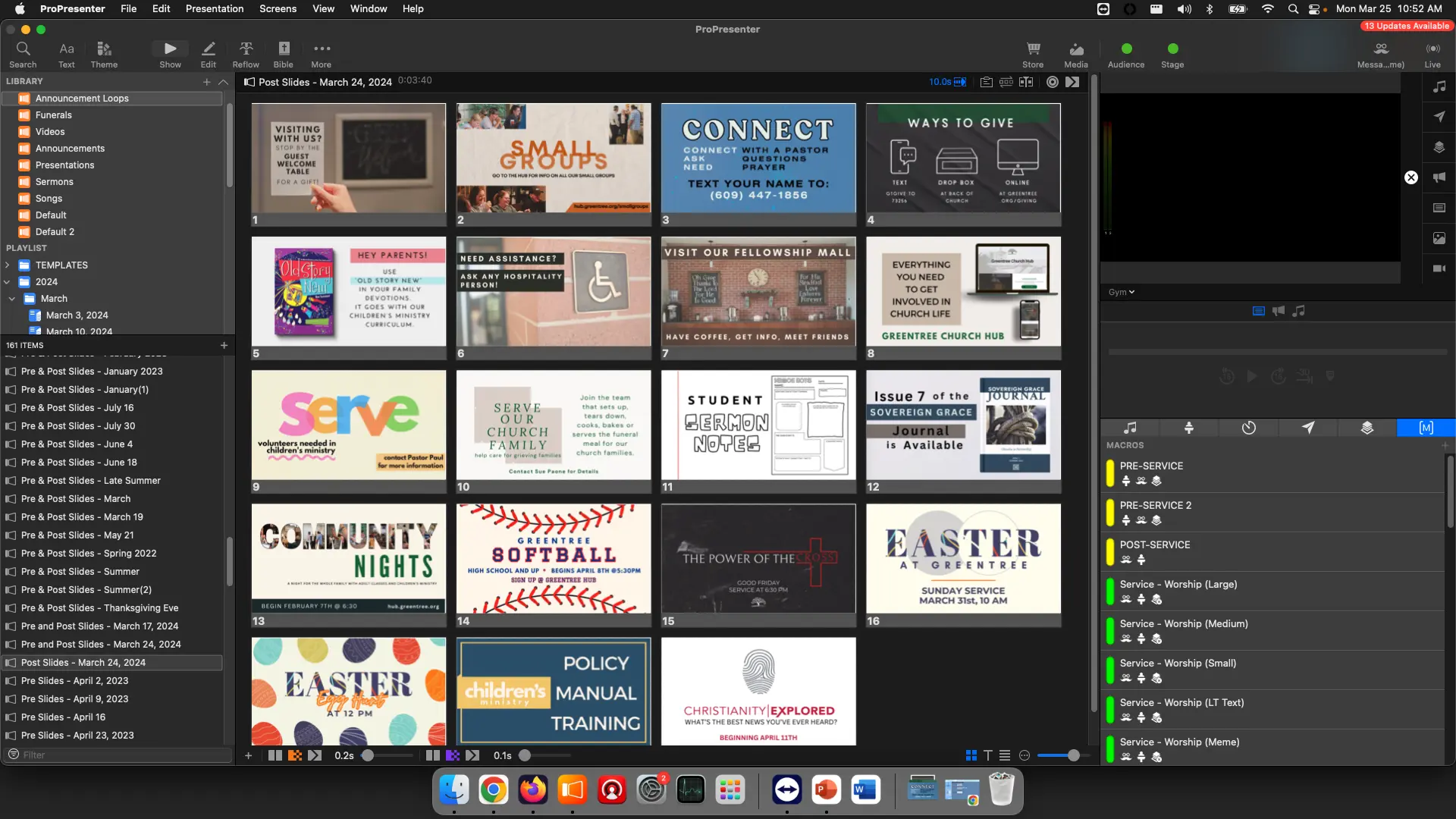The image size is (1456, 819).
Task: Expand the TEMPLATES playlist folder
Action: [x=8, y=265]
